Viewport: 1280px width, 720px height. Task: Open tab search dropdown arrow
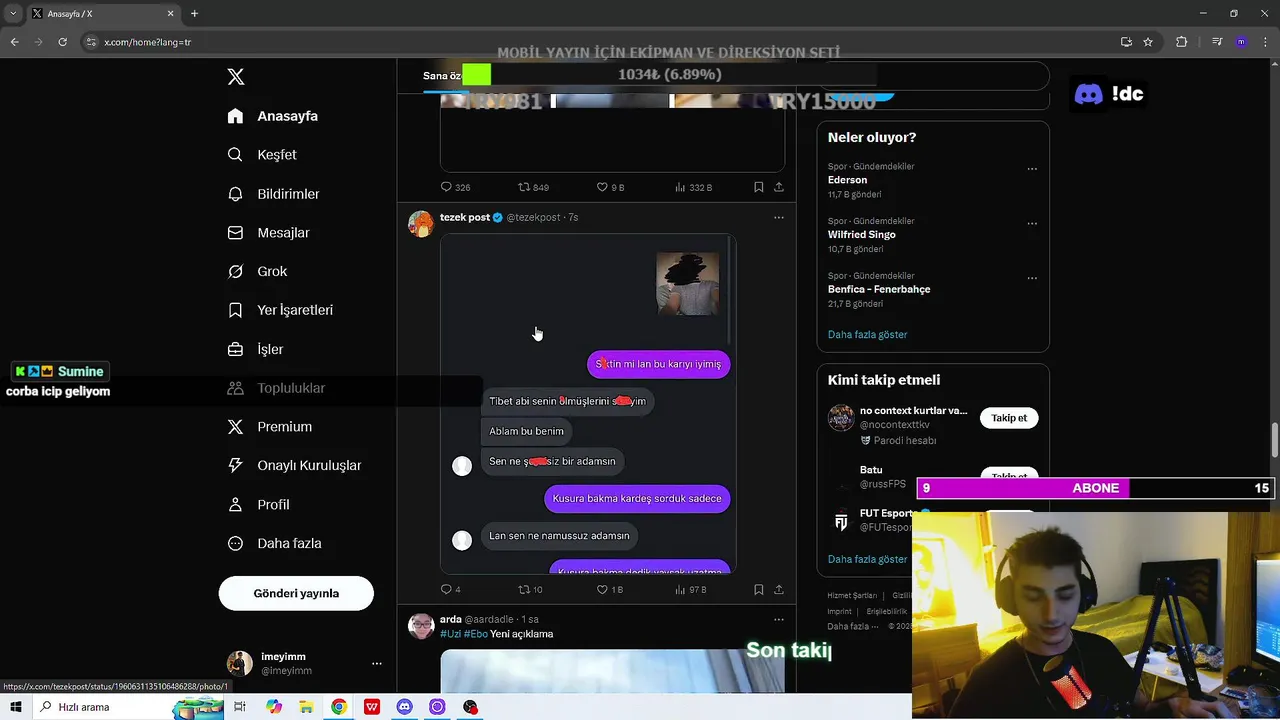pos(13,14)
